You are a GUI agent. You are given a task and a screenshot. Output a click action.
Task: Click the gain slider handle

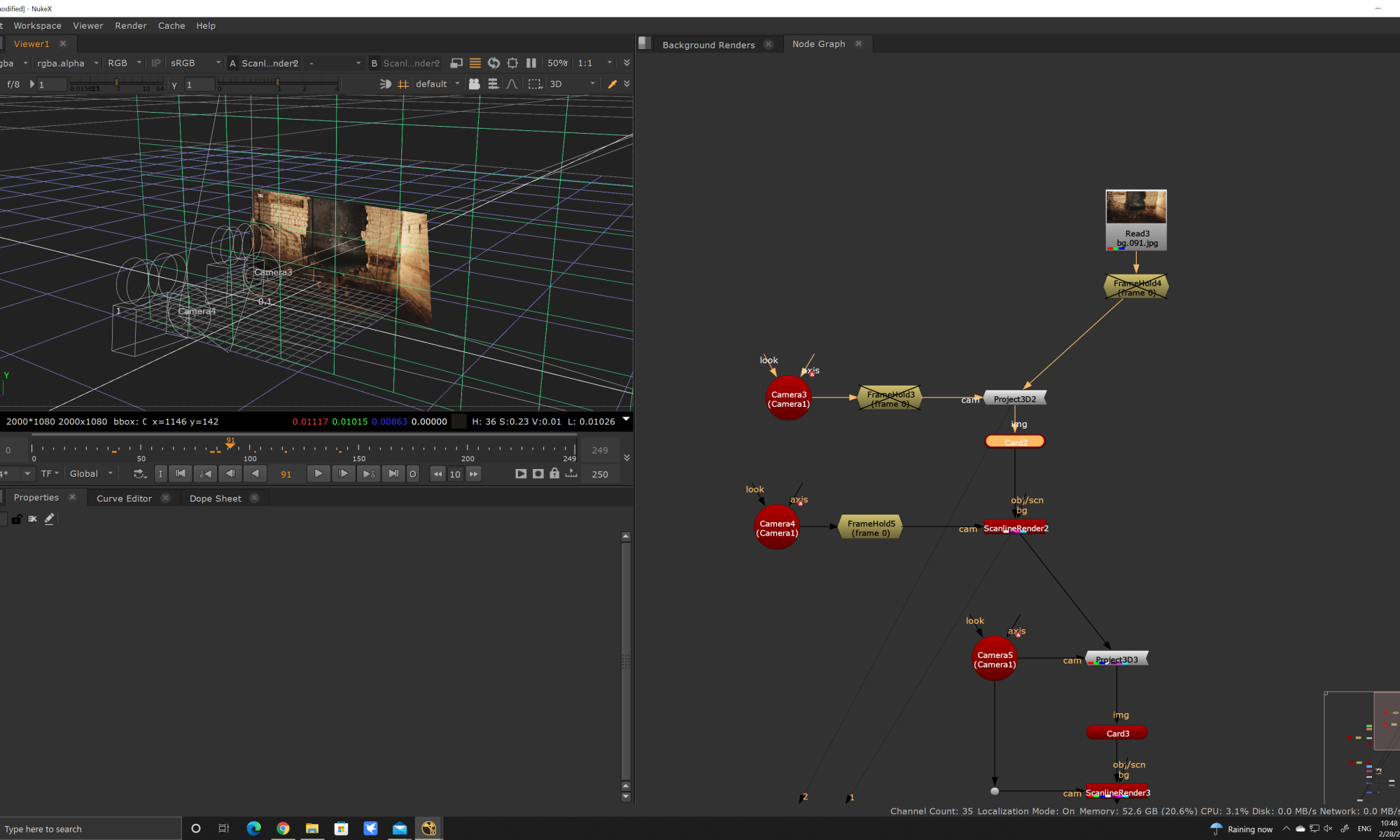(116, 83)
